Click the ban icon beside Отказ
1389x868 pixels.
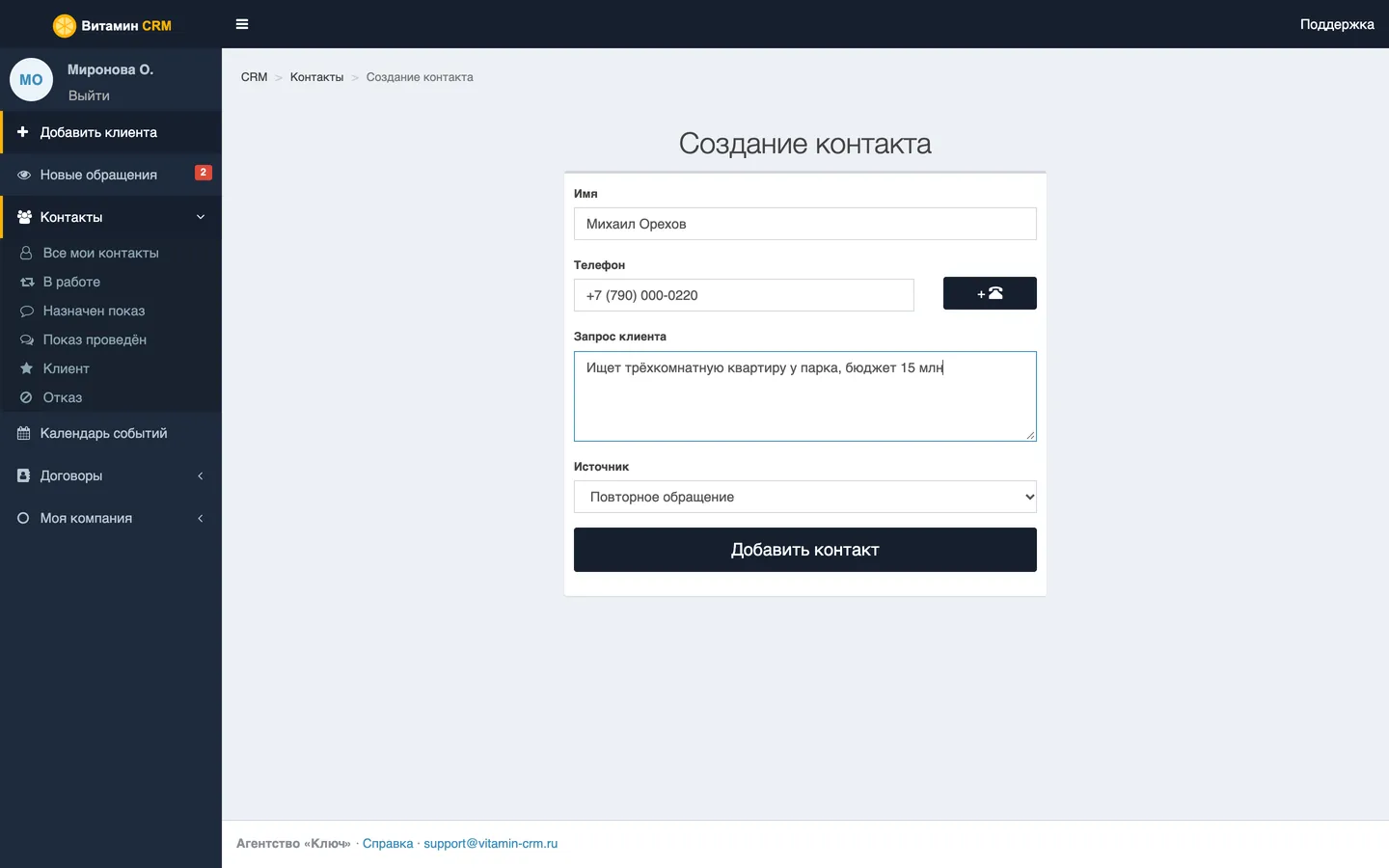point(26,397)
